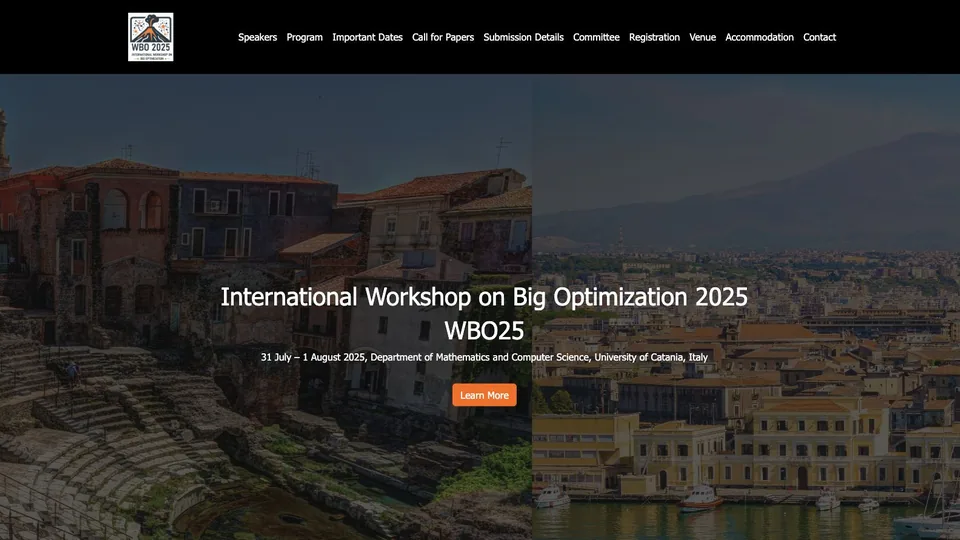Open Important Dates in the navigation
This screenshot has height=540, width=960.
(x=367, y=37)
